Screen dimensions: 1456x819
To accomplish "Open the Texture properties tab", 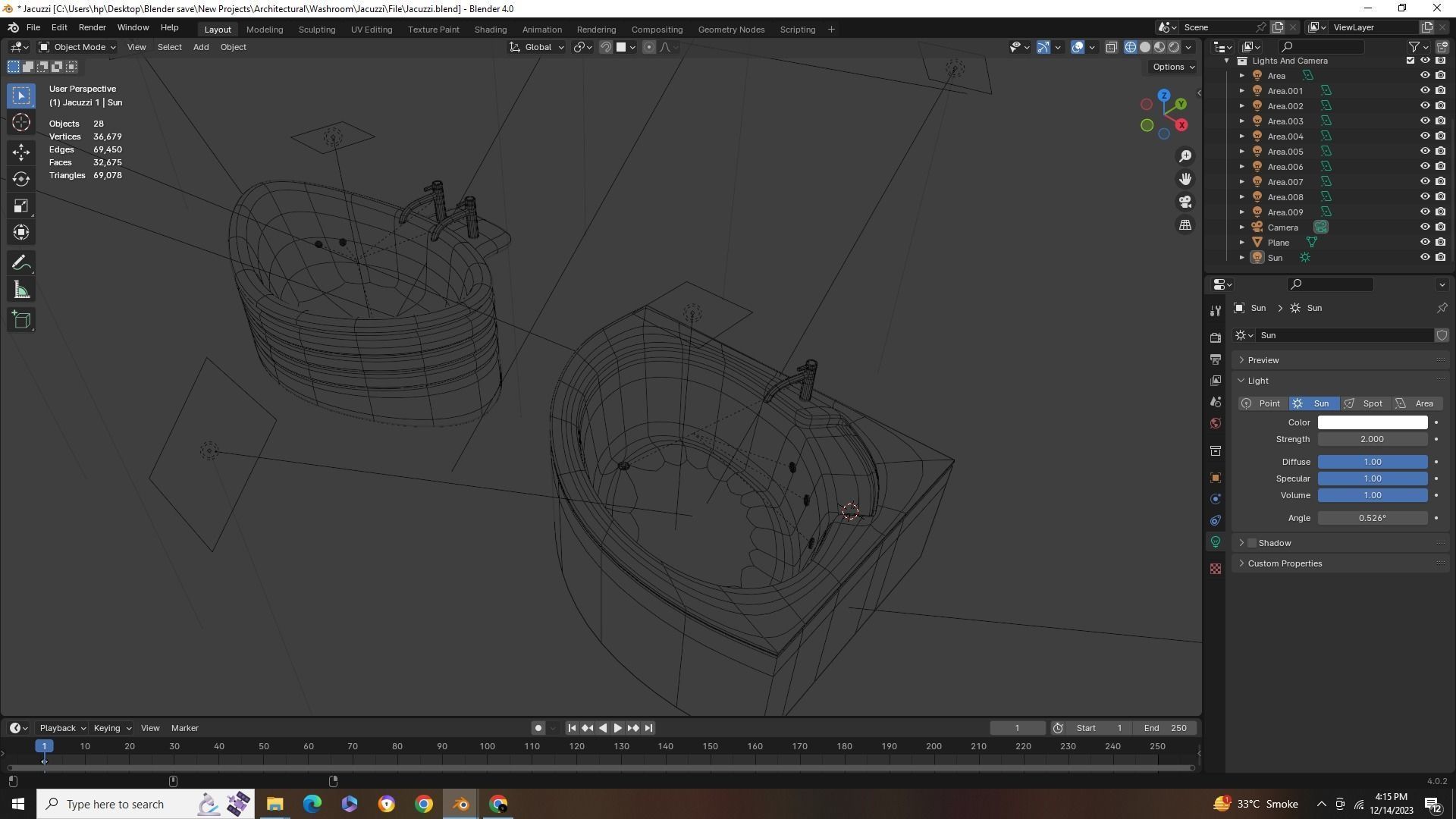I will (x=1216, y=569).
